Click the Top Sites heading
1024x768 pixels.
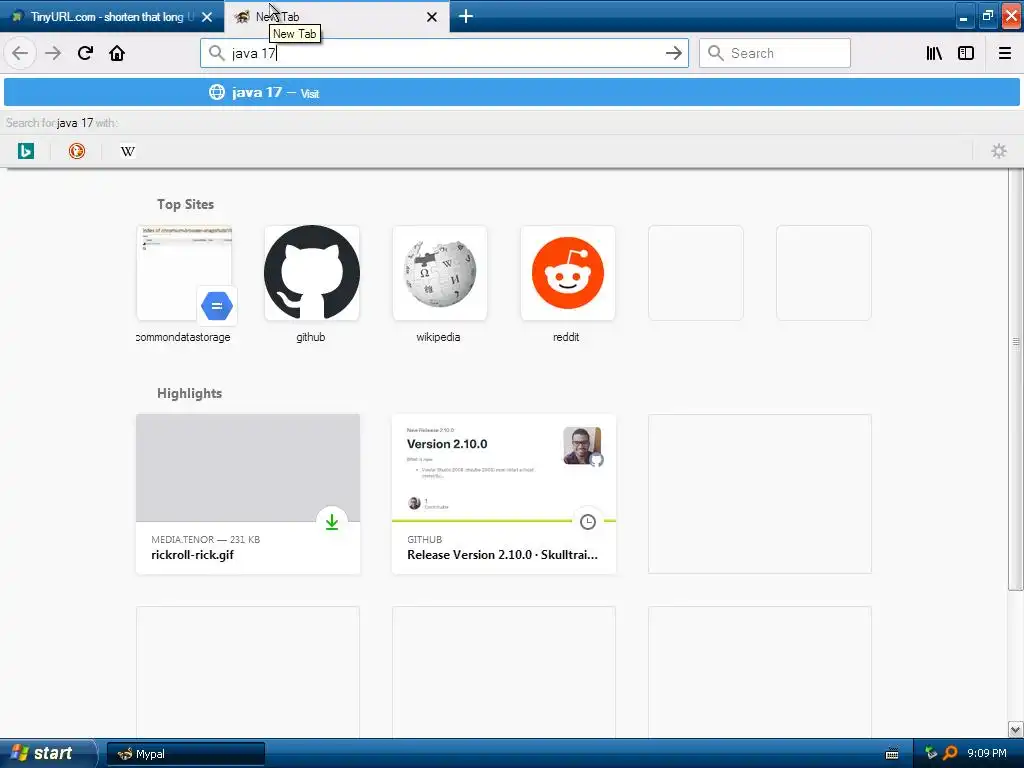[185, 204]
